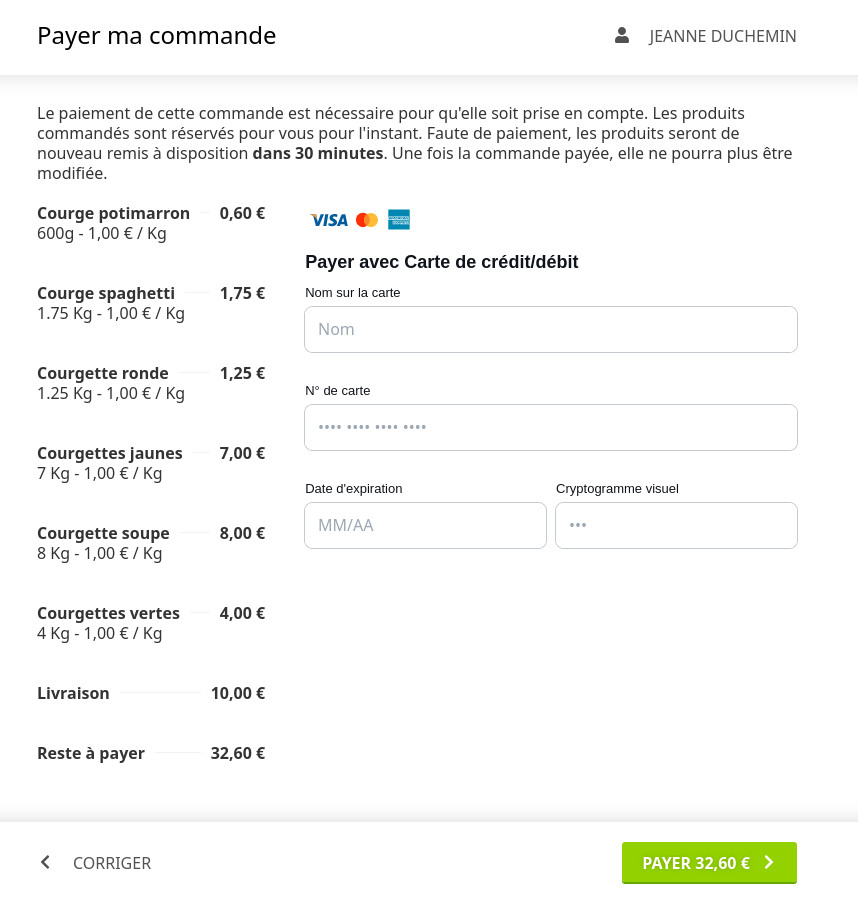Click the left chevron beside Corriger
This screenshot has width=858, height=902.
coord(45,862)
